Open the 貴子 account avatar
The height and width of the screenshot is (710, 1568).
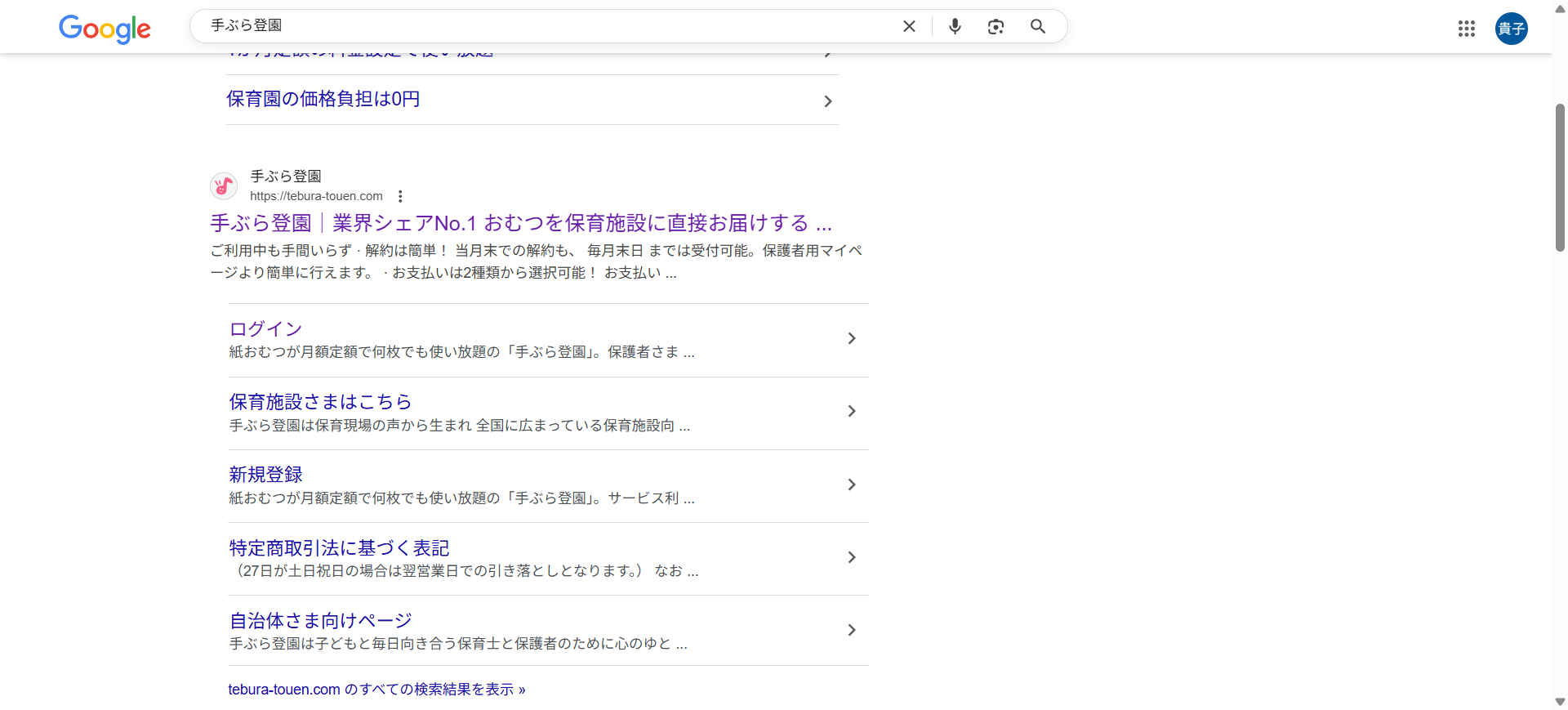(x=1512, y=29)
